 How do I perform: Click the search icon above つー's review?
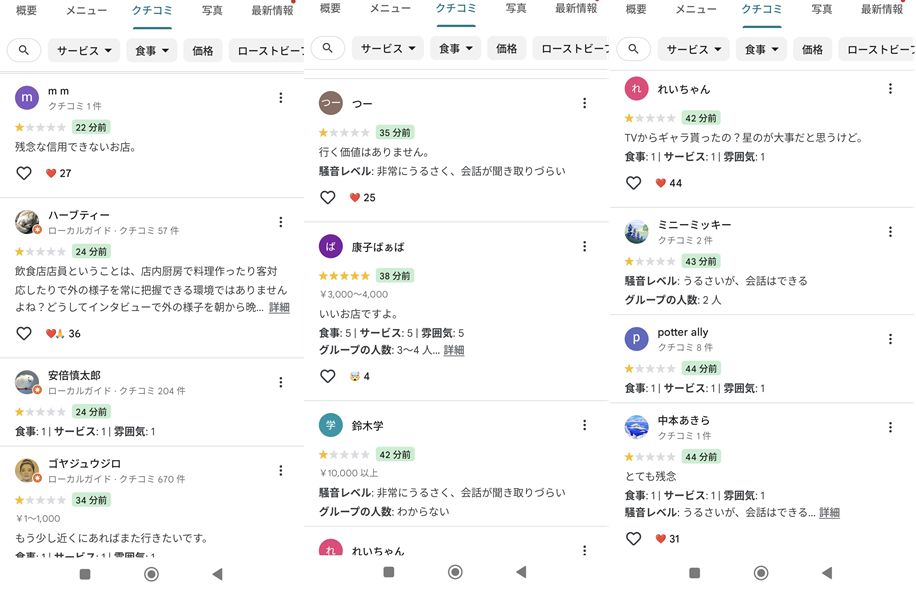tap(328, 47)
